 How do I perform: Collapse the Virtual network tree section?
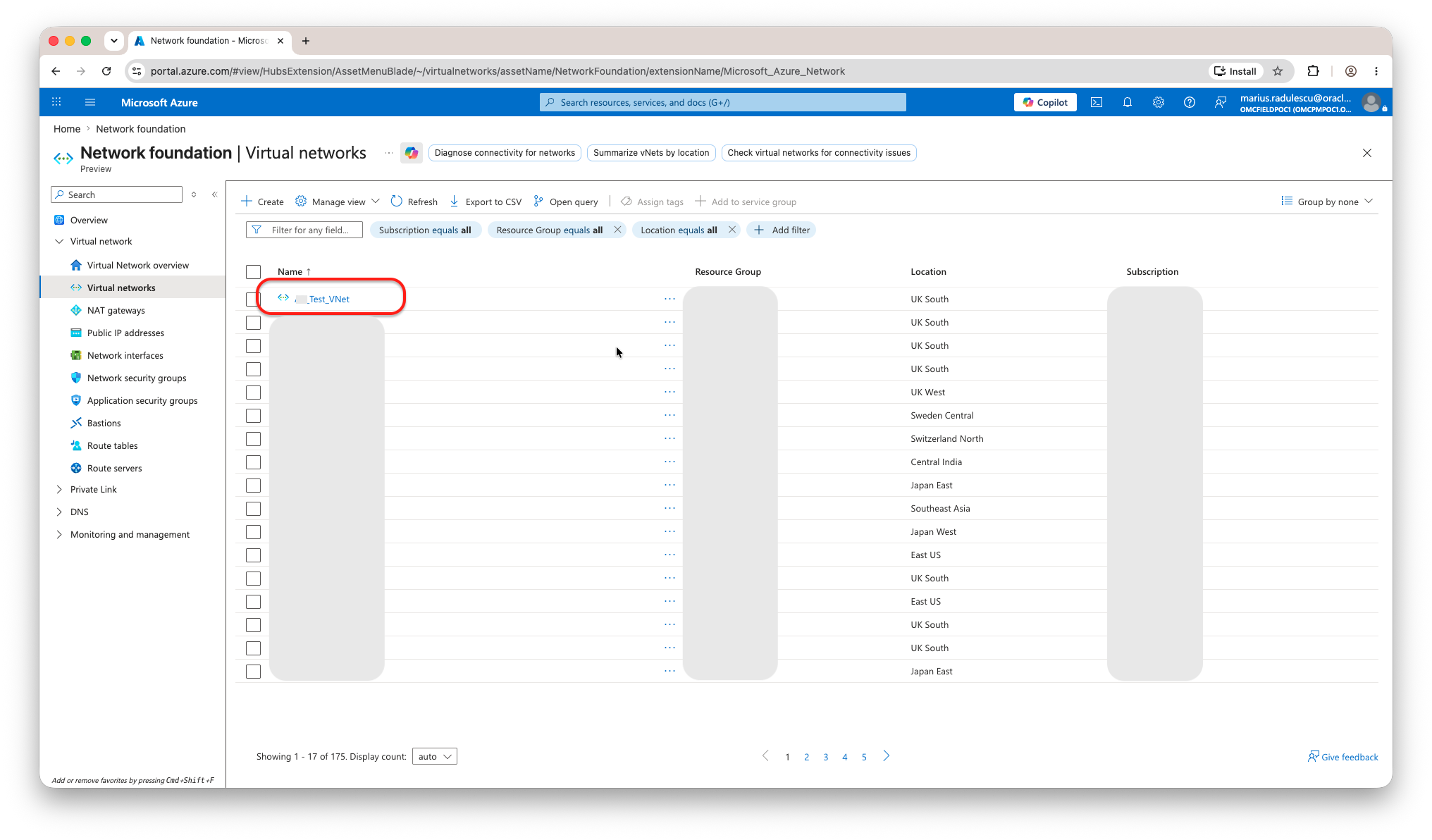pos(59,241)
